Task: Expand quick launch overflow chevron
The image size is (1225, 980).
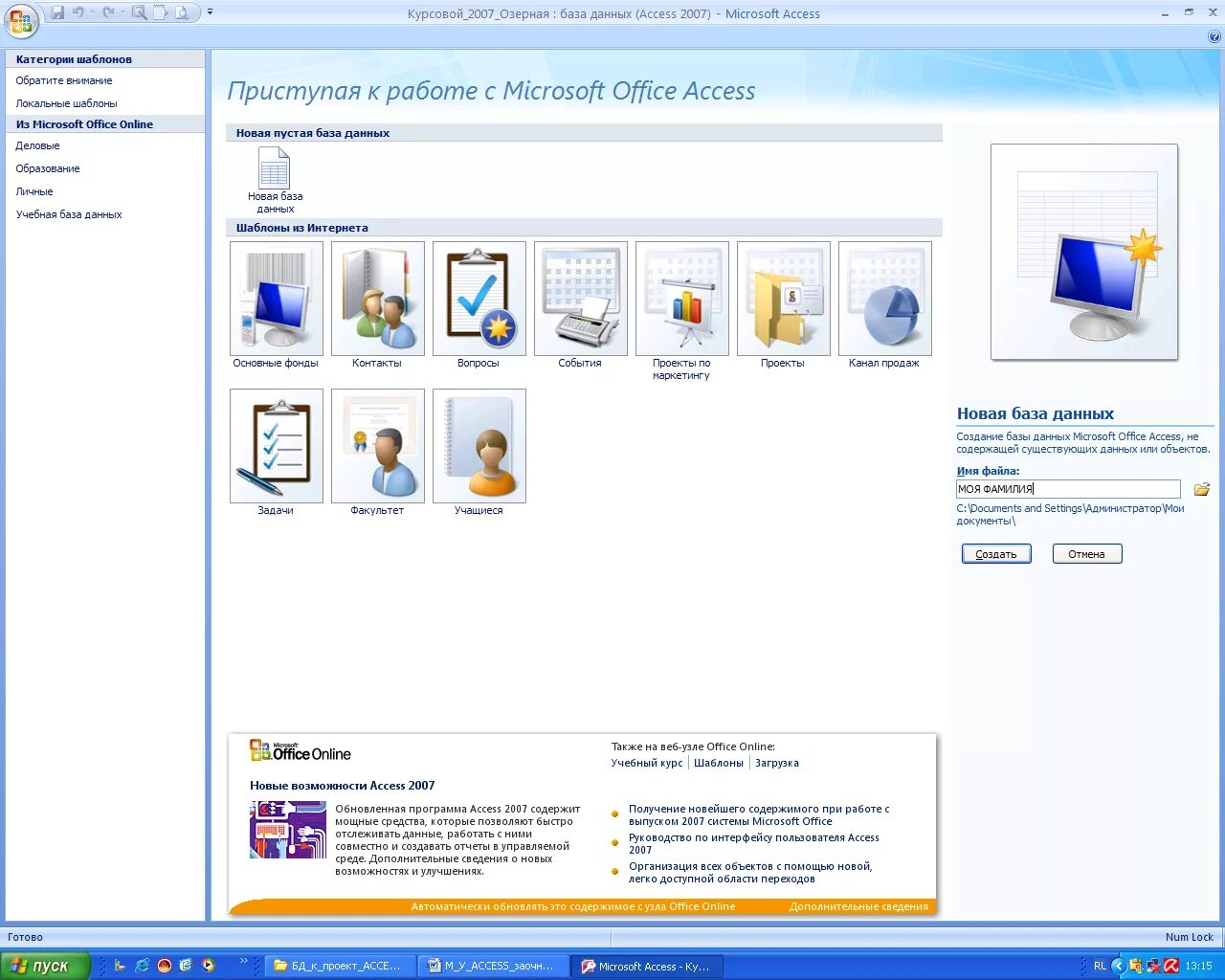Action: tap(244, 961)
